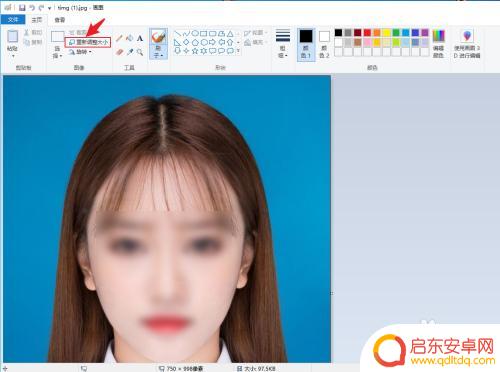This screenshot has width=500, height=372.
Task: Select the Triangle shape
Action: coord(230,33)
